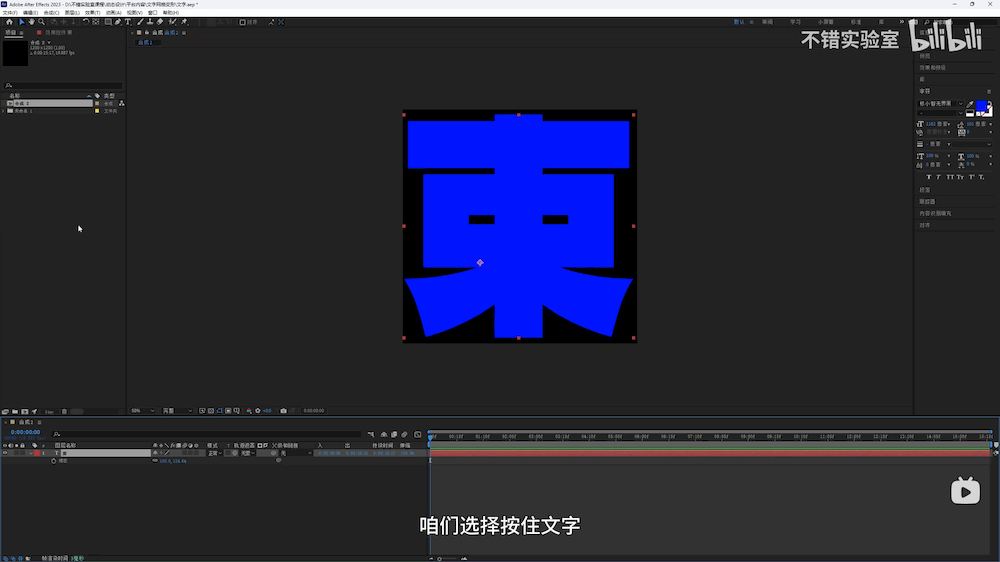Toggle the transparency grid button below viewer
This screenshot has height=562, width=1000.
pyautogui.click(x=210, y=411)
